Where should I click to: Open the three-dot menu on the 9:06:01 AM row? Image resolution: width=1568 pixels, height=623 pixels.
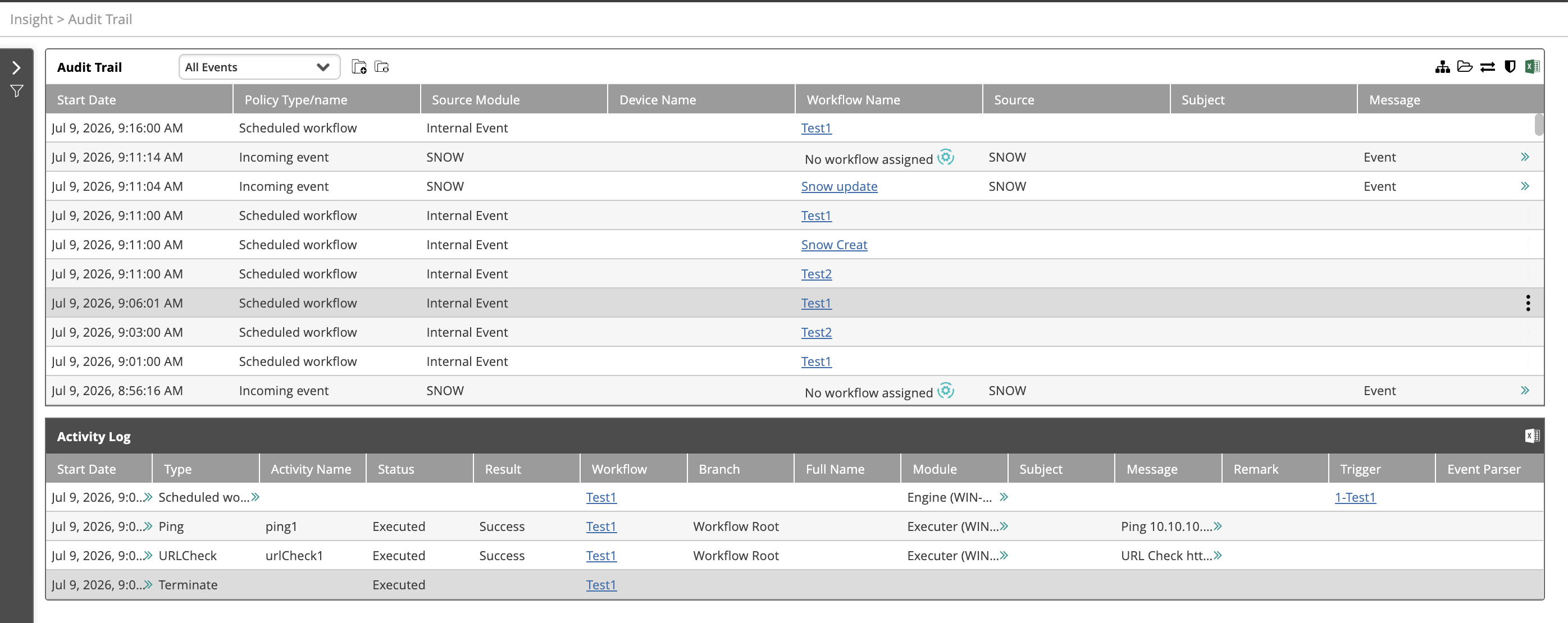(x=1527, y=303)
